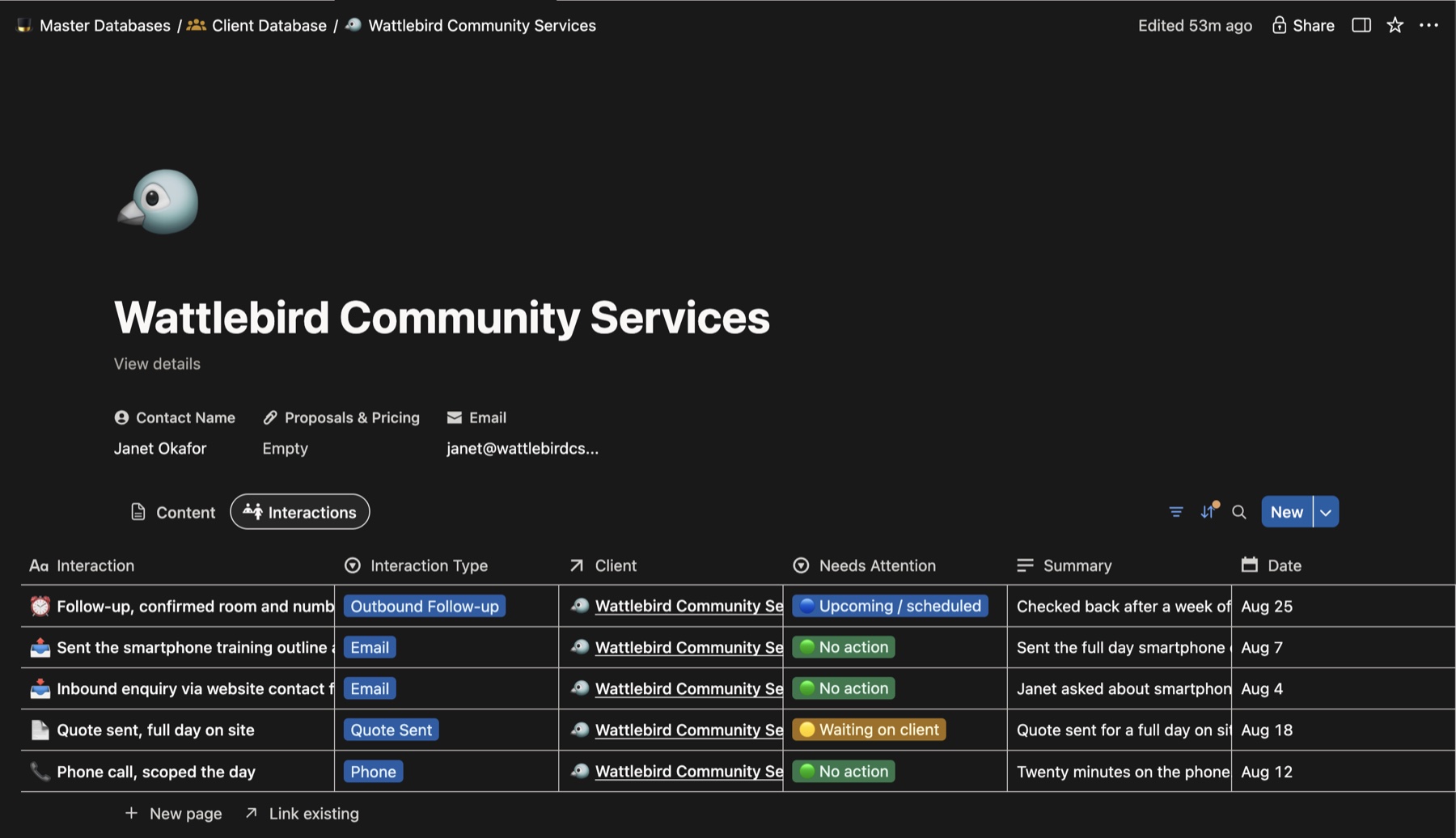Open Client link in Aug 18 row

(689, 730)
